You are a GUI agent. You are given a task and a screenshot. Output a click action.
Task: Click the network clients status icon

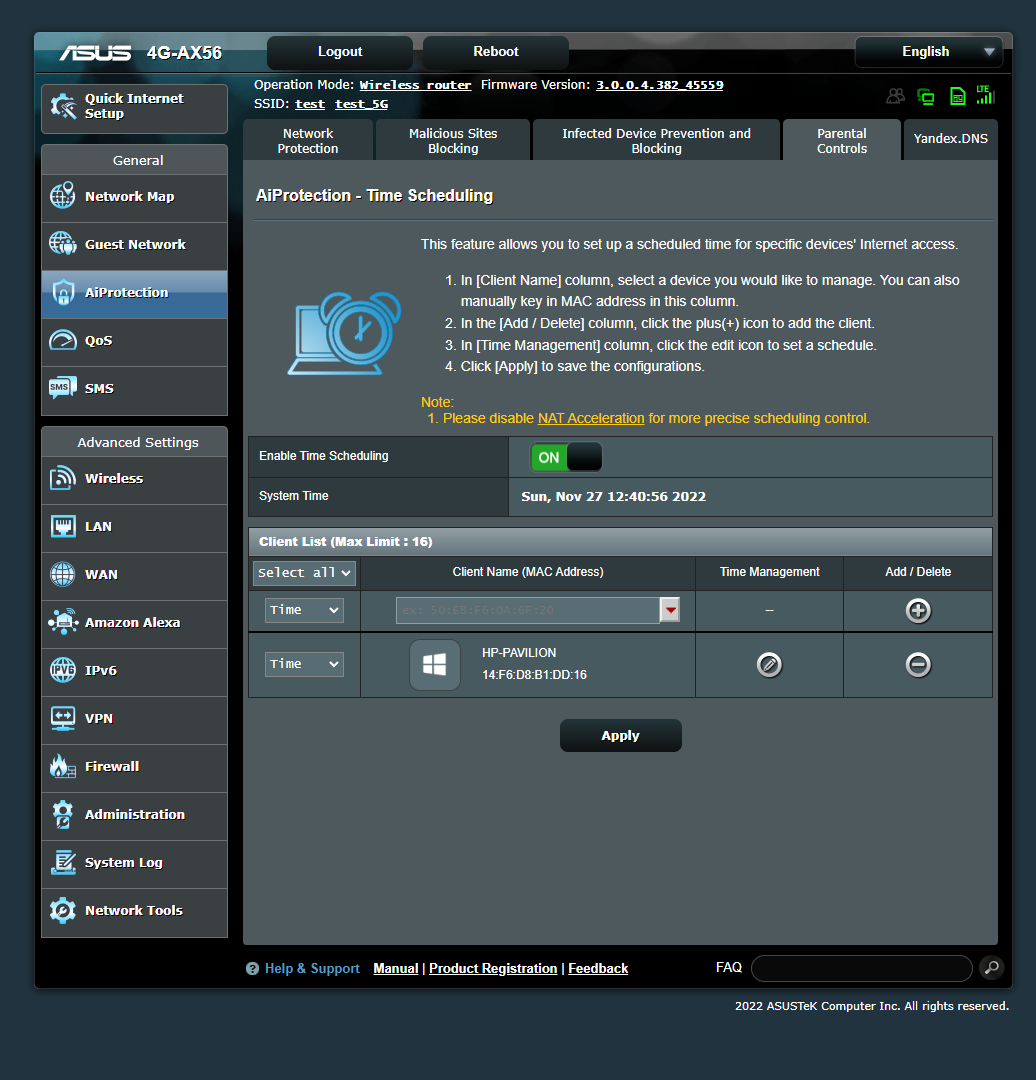click(x=926, y=96)
